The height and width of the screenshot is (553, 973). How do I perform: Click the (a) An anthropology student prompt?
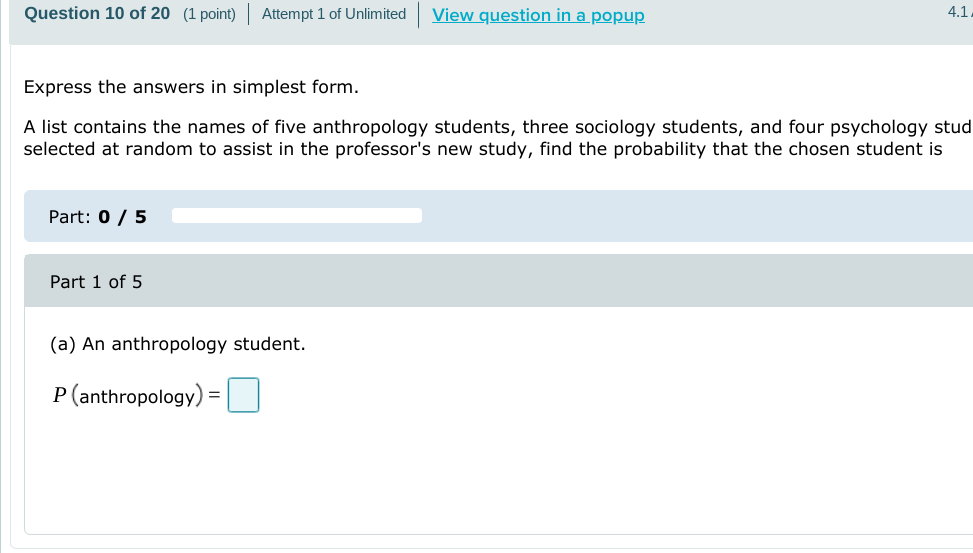(x=178, y=344)
